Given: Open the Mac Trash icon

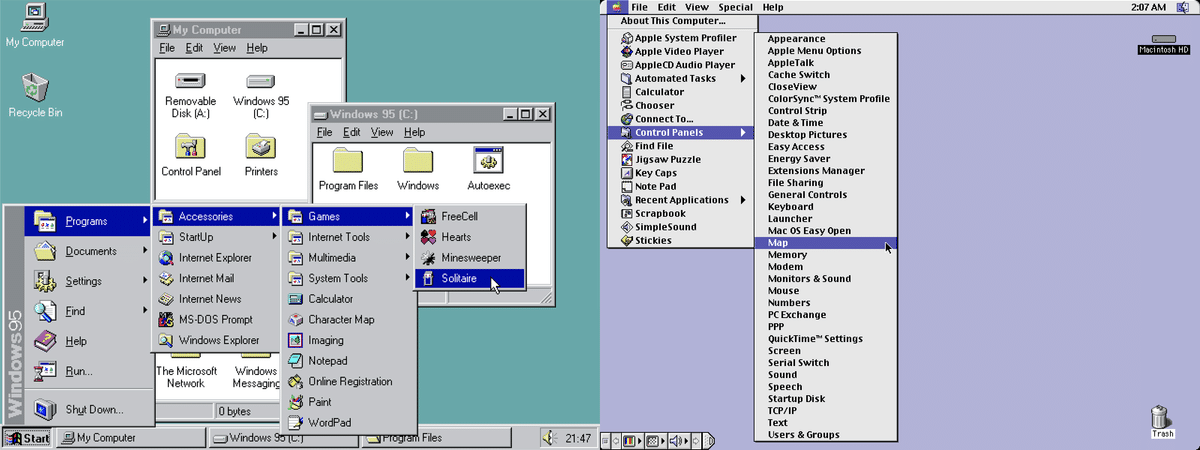Looking at the screenshot, I should point(1162,421).
